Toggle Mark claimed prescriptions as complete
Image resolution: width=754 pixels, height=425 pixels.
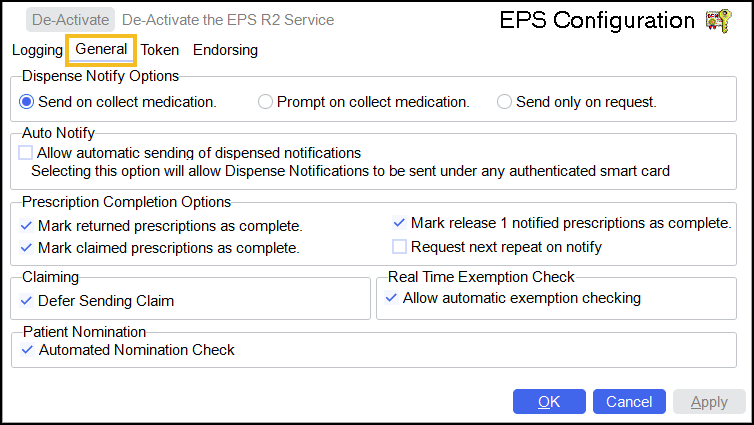[x=27, y=248]
